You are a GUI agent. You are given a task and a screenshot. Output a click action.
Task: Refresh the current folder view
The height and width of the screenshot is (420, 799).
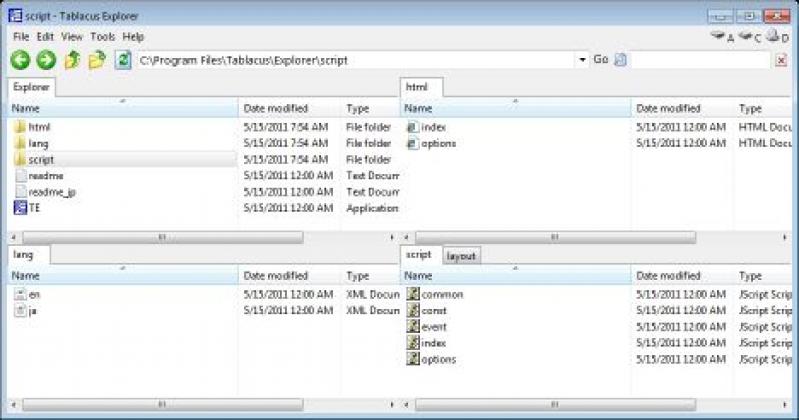click(123, 60)
